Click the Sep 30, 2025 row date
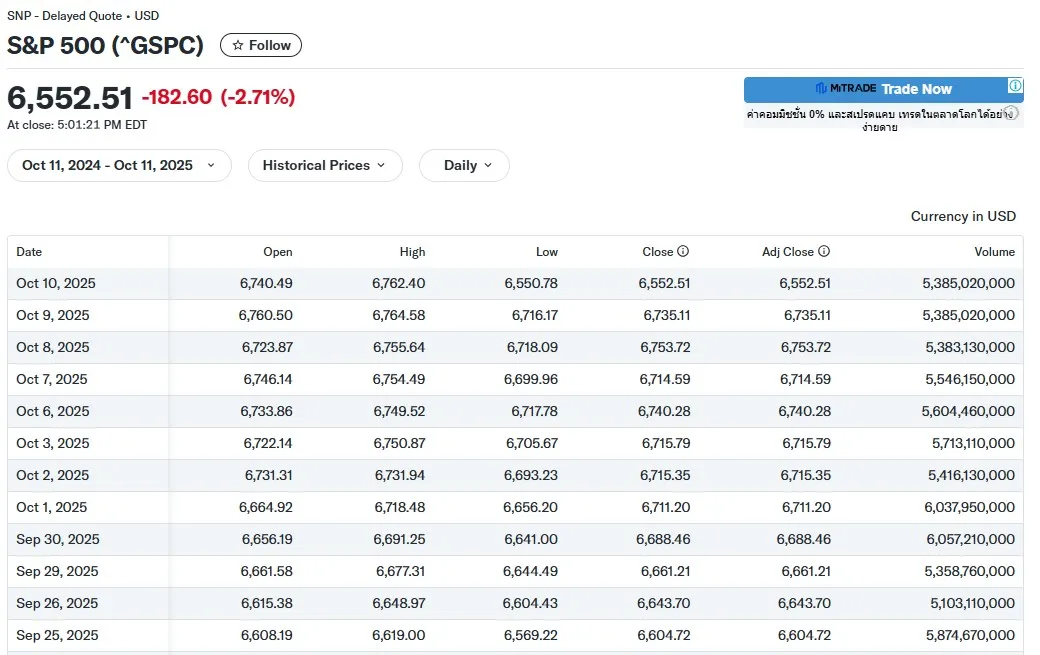Screen dimensions: 1040x655 58,539
